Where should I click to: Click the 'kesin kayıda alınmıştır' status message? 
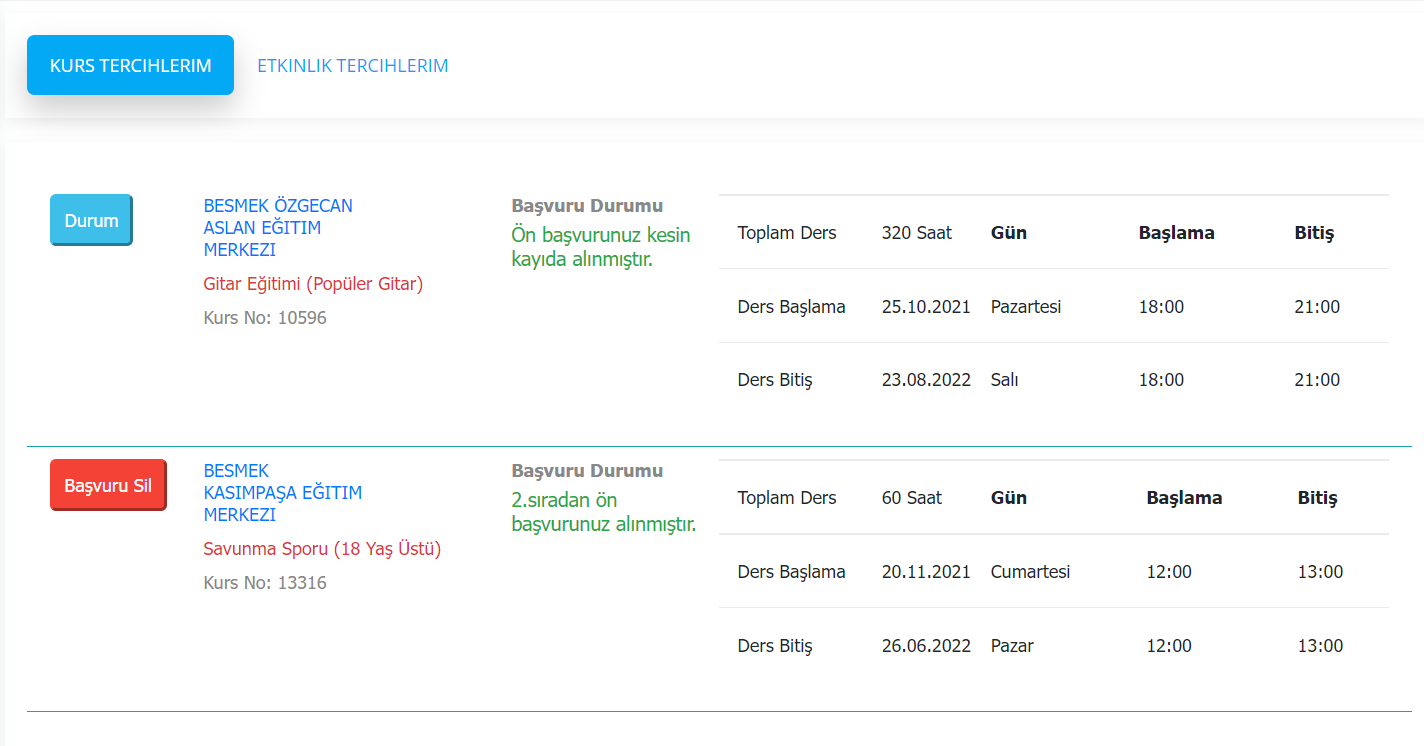pos(600,247)
